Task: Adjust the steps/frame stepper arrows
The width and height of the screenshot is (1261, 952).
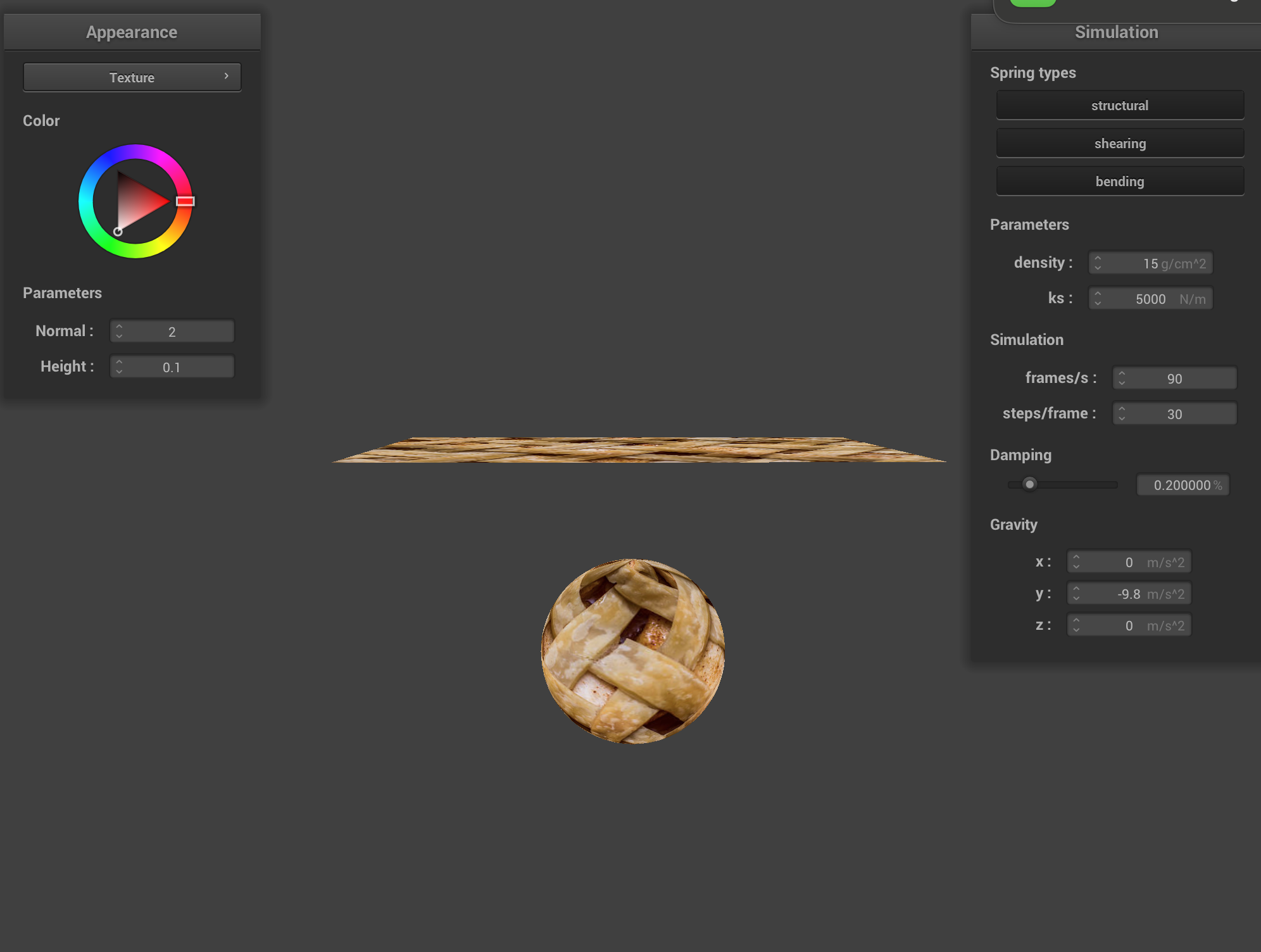Action: (1122, 413)
